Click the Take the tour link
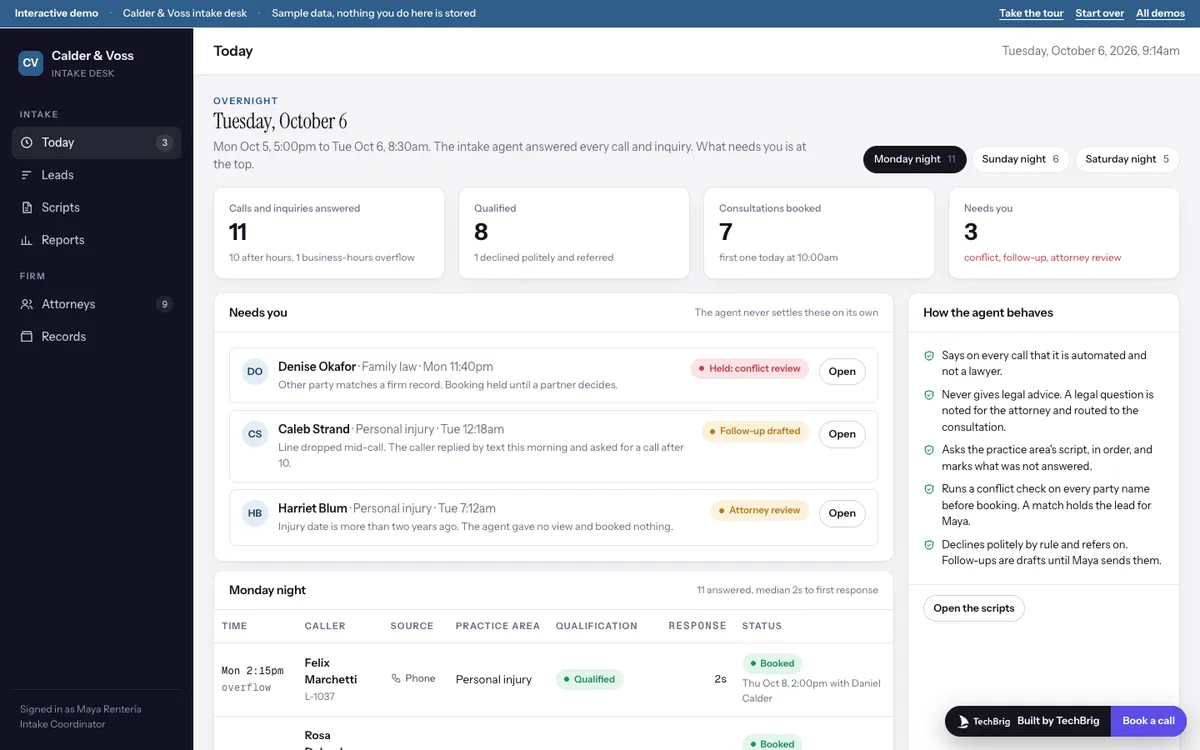Image resolution: width=1200 pixels, height=750 pixels. (1031, 13)
